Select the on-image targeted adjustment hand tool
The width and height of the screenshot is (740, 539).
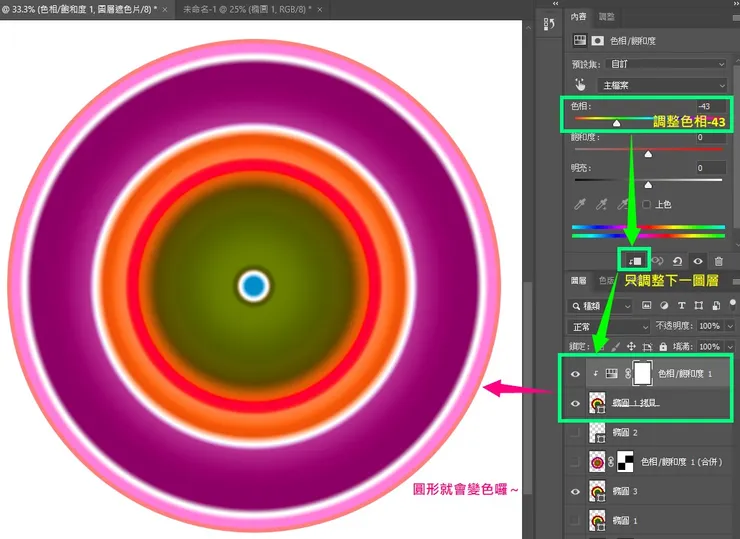point(579,86)
